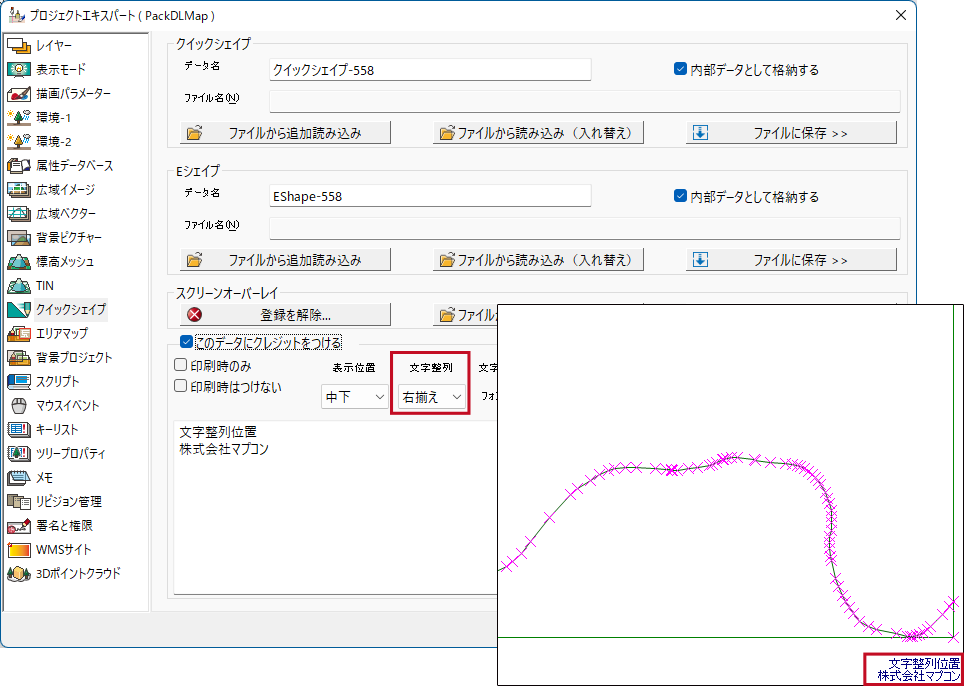Click the 登録を解除... button
The width and height of the screenshot is (964, 686).
click(285, 315)
